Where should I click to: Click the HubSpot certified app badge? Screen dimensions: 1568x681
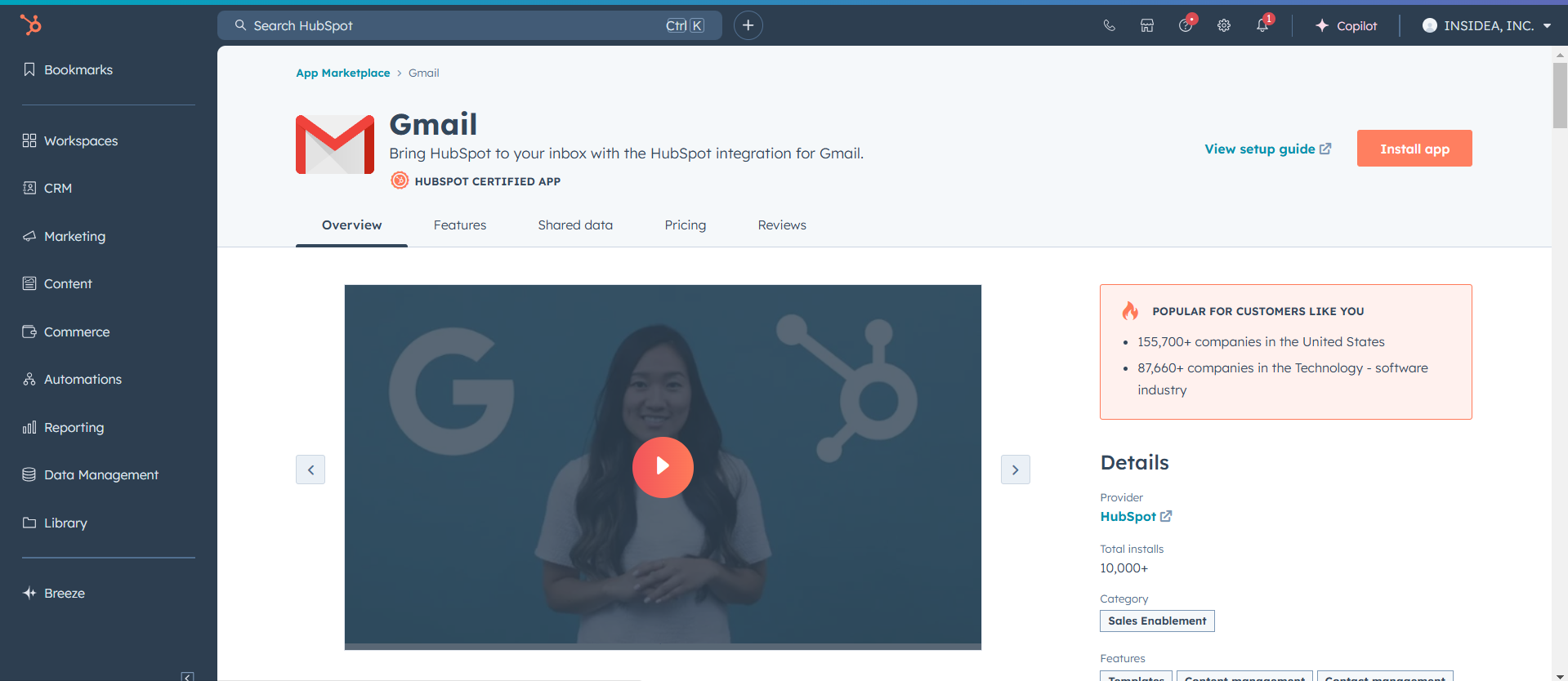pyautogui.click(x=476, y=181)
